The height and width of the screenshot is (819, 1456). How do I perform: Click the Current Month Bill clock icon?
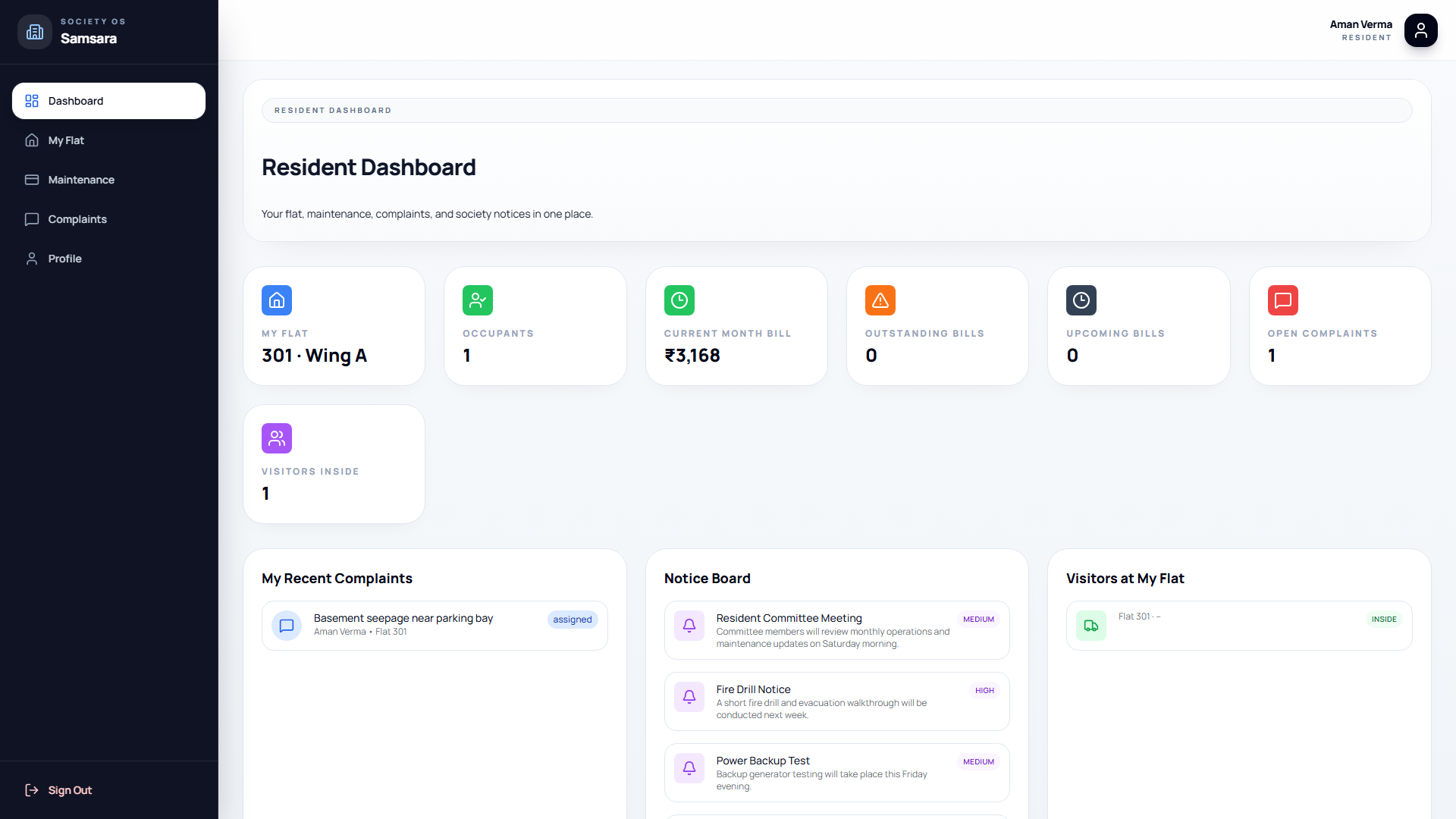point(679,300)
